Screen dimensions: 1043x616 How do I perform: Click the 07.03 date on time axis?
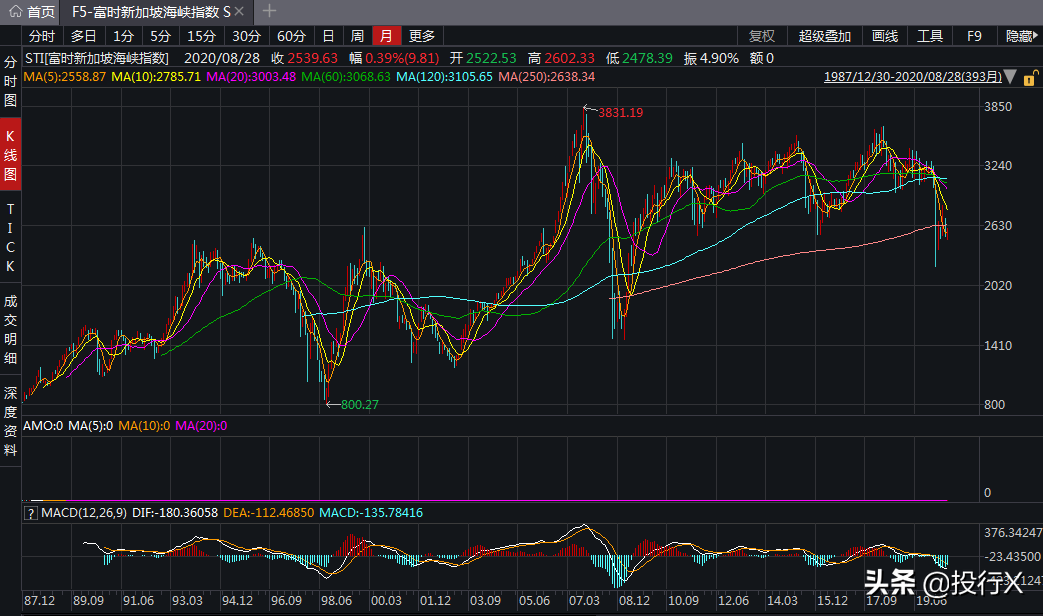[584, 600]
